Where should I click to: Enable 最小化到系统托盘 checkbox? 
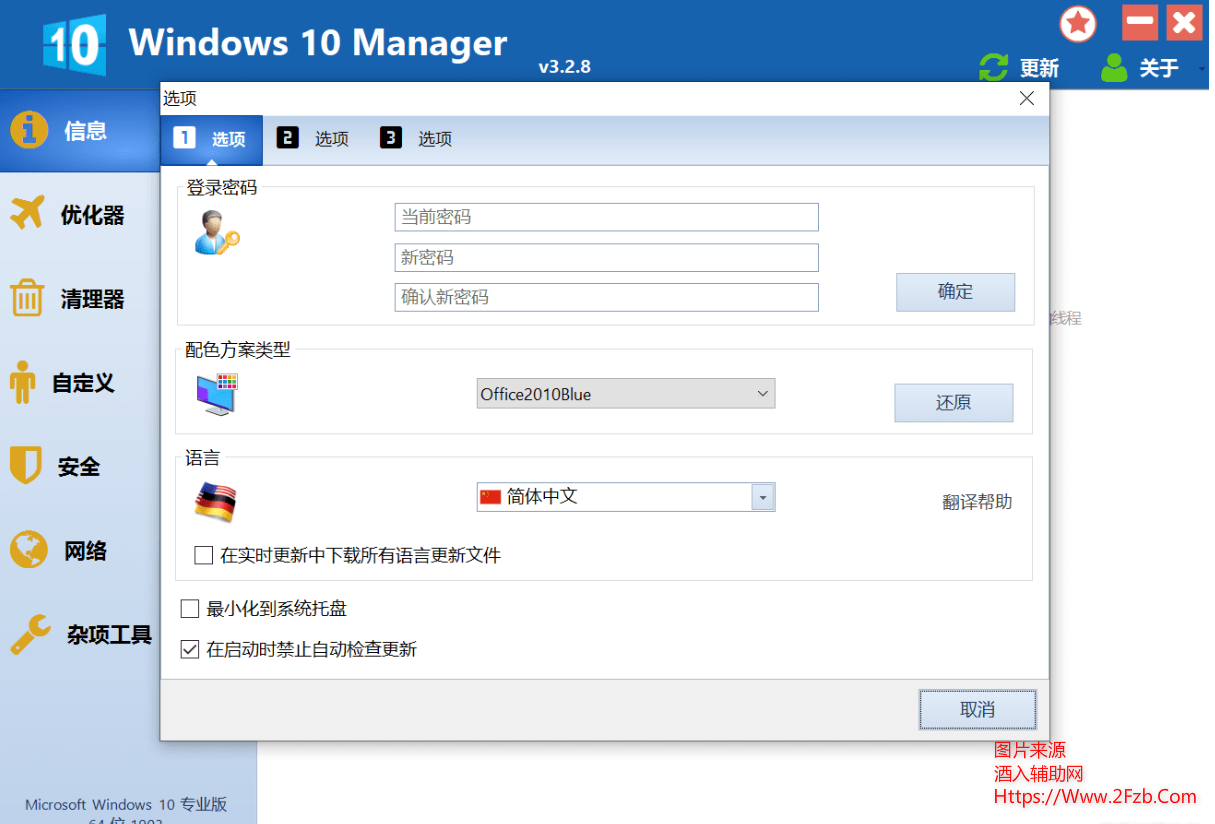[x=189, y=608]
